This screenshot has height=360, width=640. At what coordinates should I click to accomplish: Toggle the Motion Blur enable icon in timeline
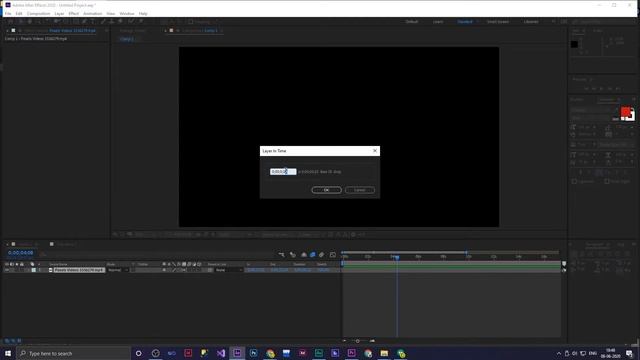point(322,255)
